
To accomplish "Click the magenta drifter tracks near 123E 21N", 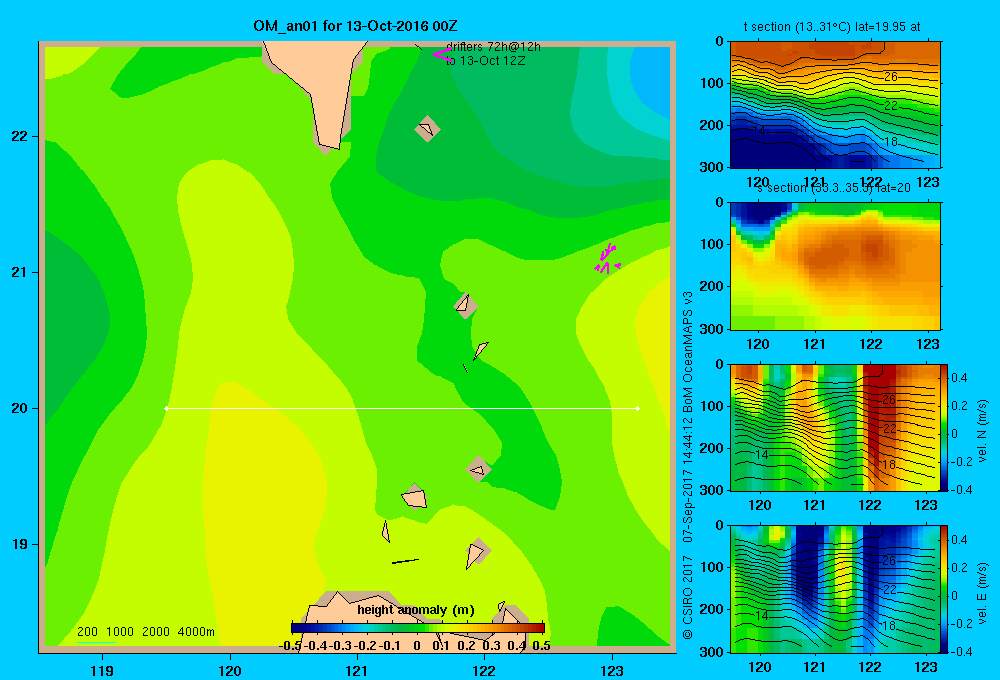I will tap(607, 259).
